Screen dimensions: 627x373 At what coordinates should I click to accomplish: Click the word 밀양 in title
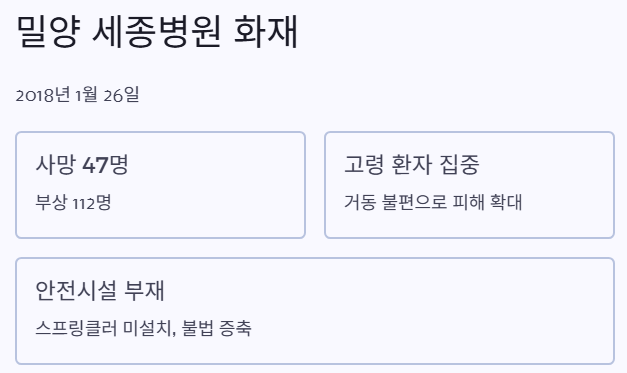coord(48,32)
